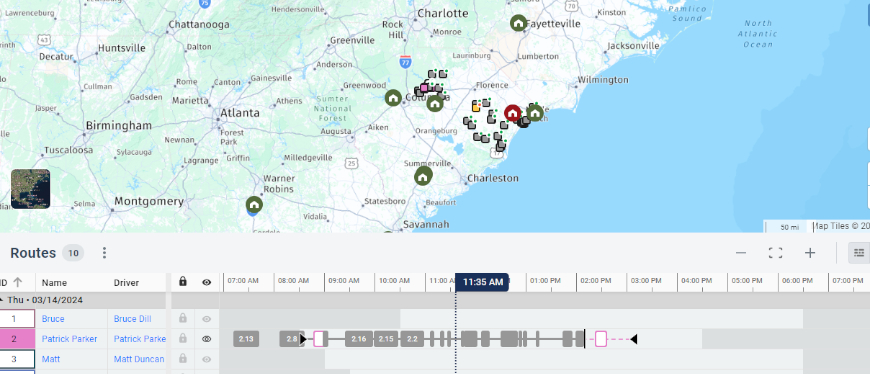Click the 09:00 AM time label
This screenshot has height=374, width=870.
[343, 281]
